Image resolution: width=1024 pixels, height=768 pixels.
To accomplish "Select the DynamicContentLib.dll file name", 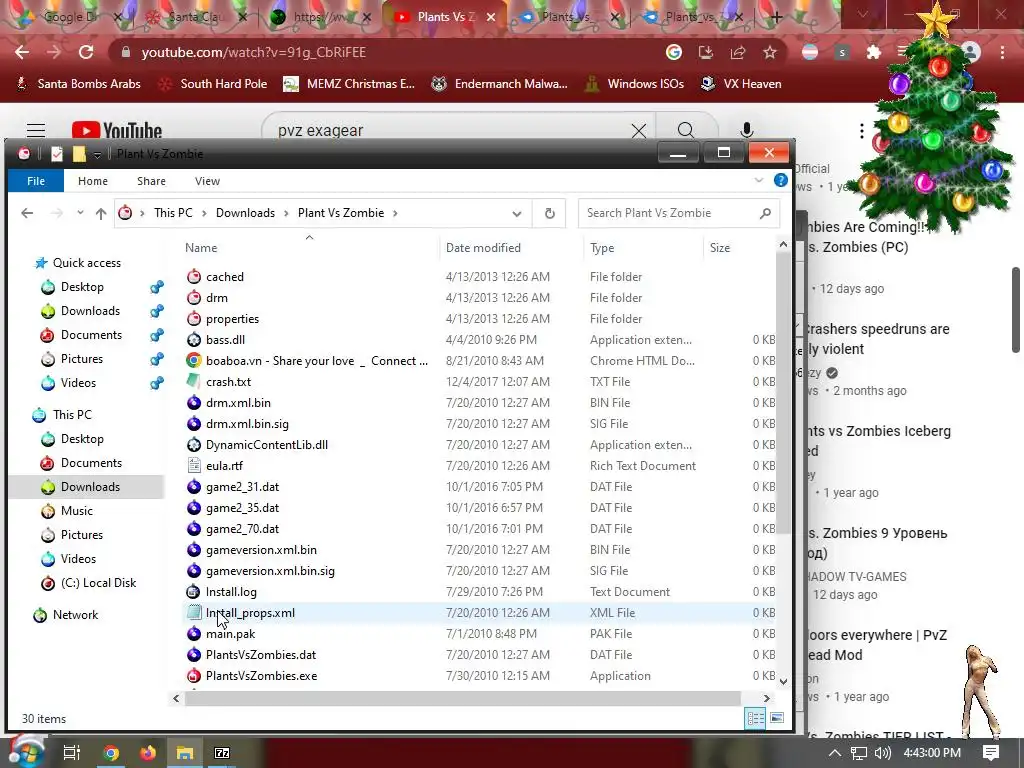I will click(x=266, y=445).
